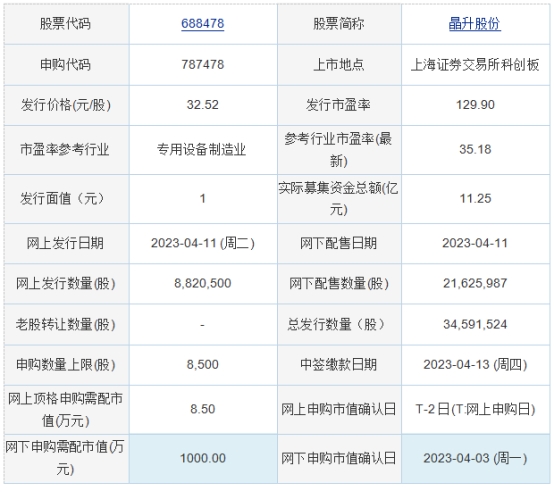Click the 申购数量上限 value 8,500
This screenshot has width=554, height=492.
click(x=202, y=364)
